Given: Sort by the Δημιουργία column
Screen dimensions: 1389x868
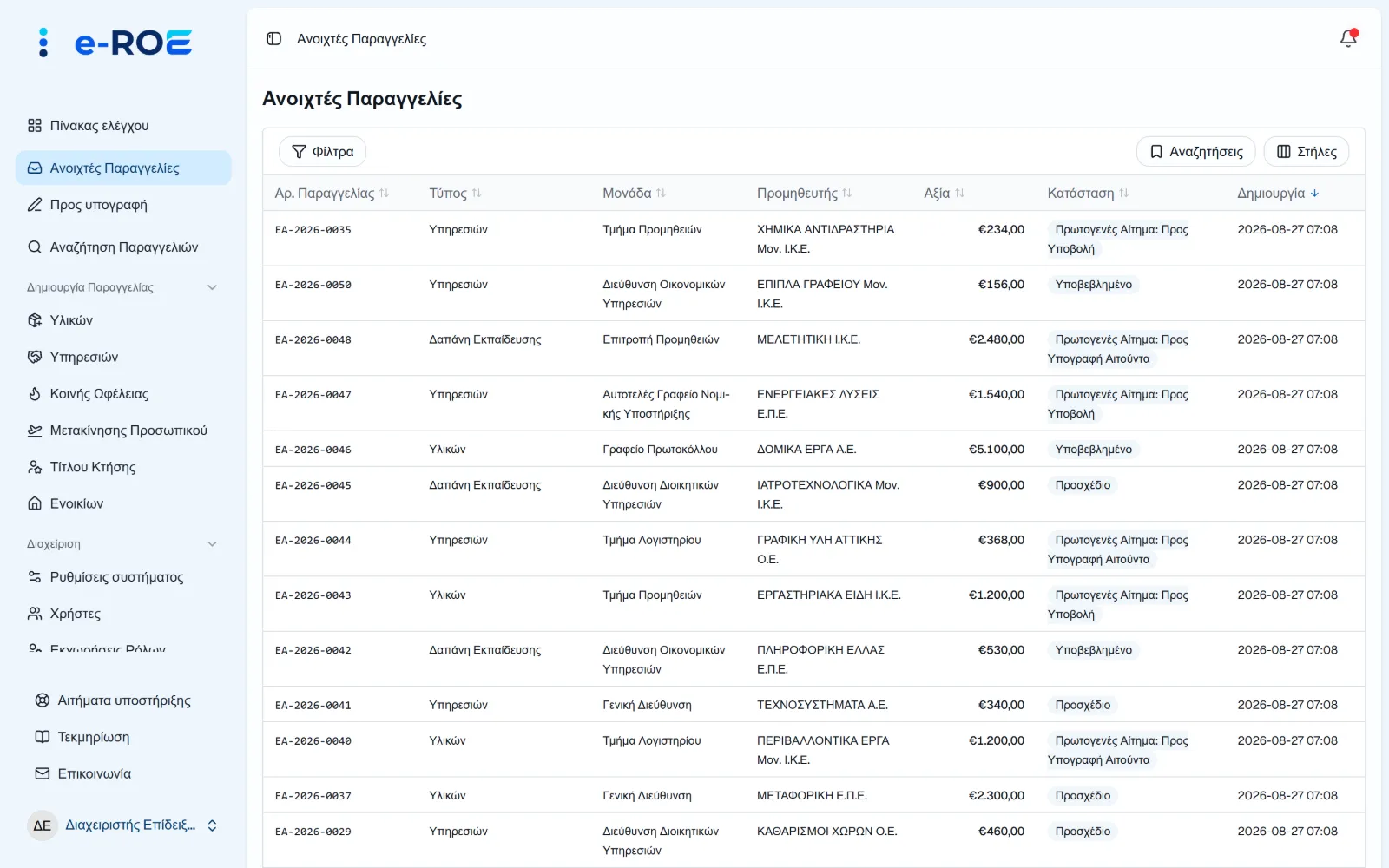Looking at the screenshot, I should (1278, 194).
